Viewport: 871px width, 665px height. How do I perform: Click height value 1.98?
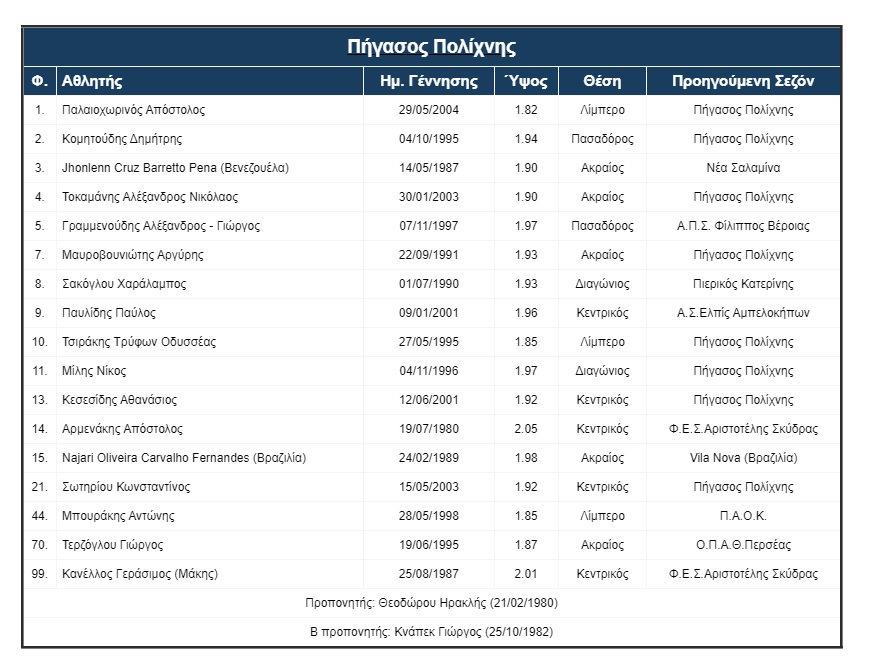(x=526, y=458)
